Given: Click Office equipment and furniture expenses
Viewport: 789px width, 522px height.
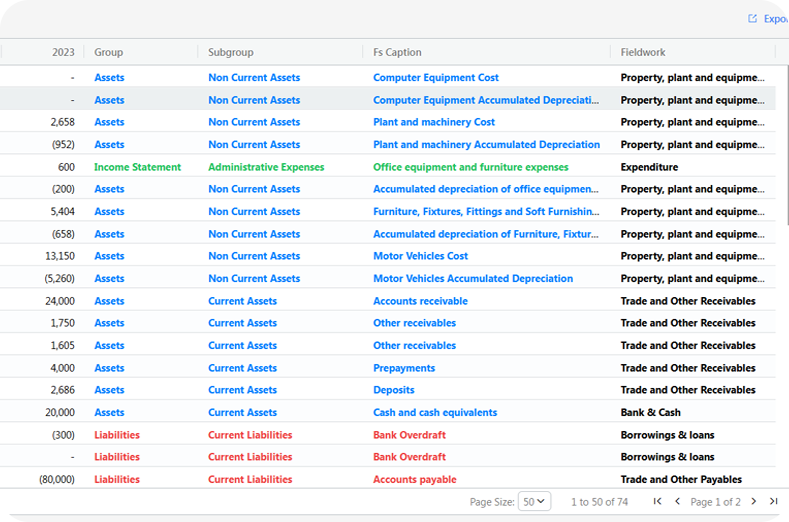Looking at the screenshot, I should click(x=470, y=167).
